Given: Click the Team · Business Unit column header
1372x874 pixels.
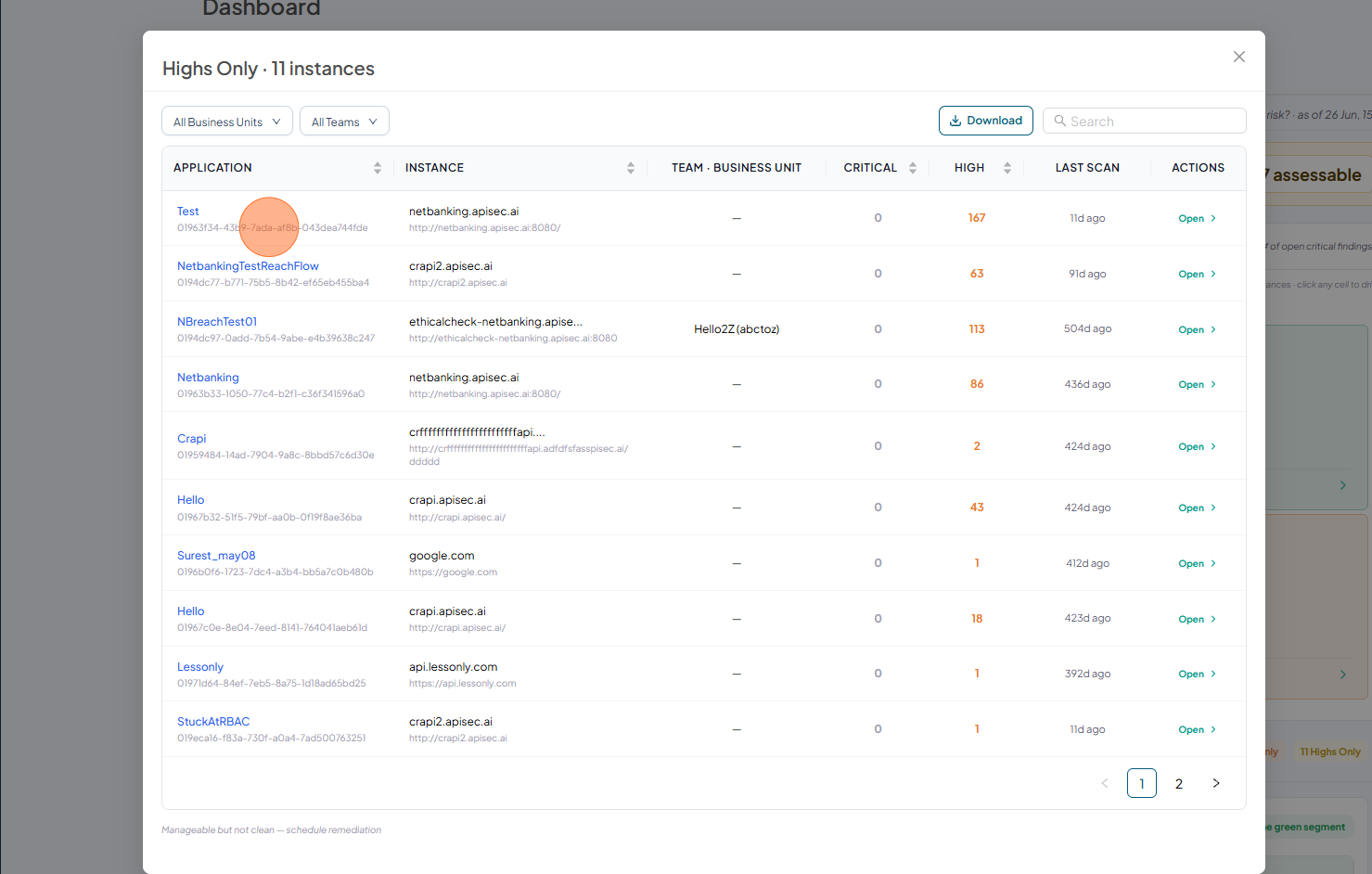Looking at the screenshot, I should point(737,168).
